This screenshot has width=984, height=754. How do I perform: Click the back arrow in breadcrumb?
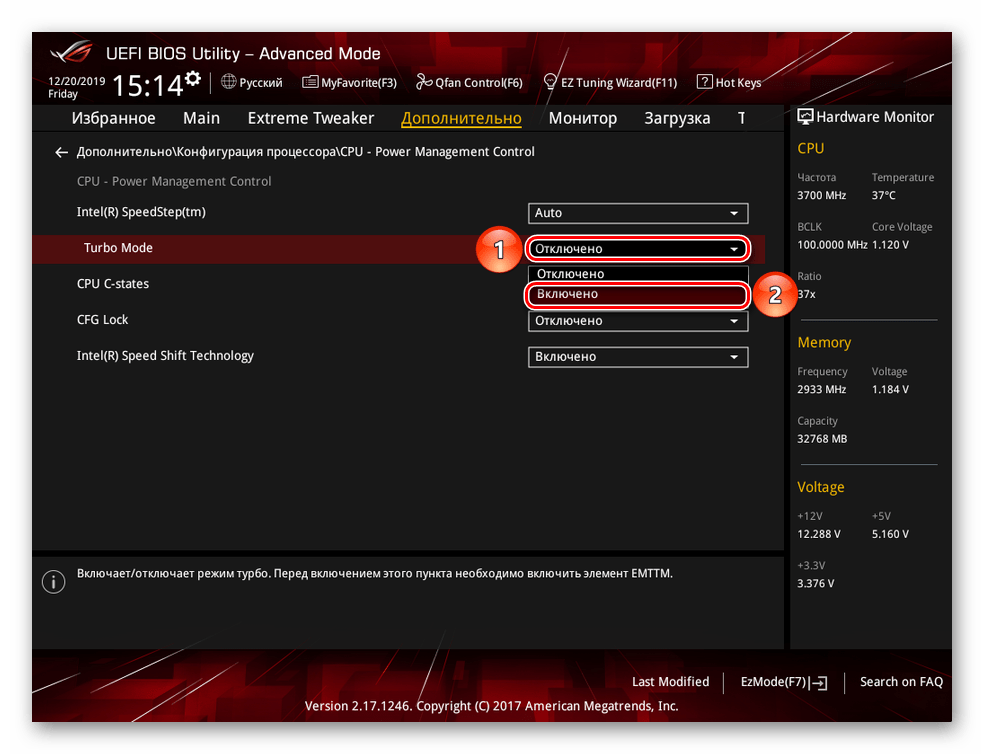tap(61, 152)
